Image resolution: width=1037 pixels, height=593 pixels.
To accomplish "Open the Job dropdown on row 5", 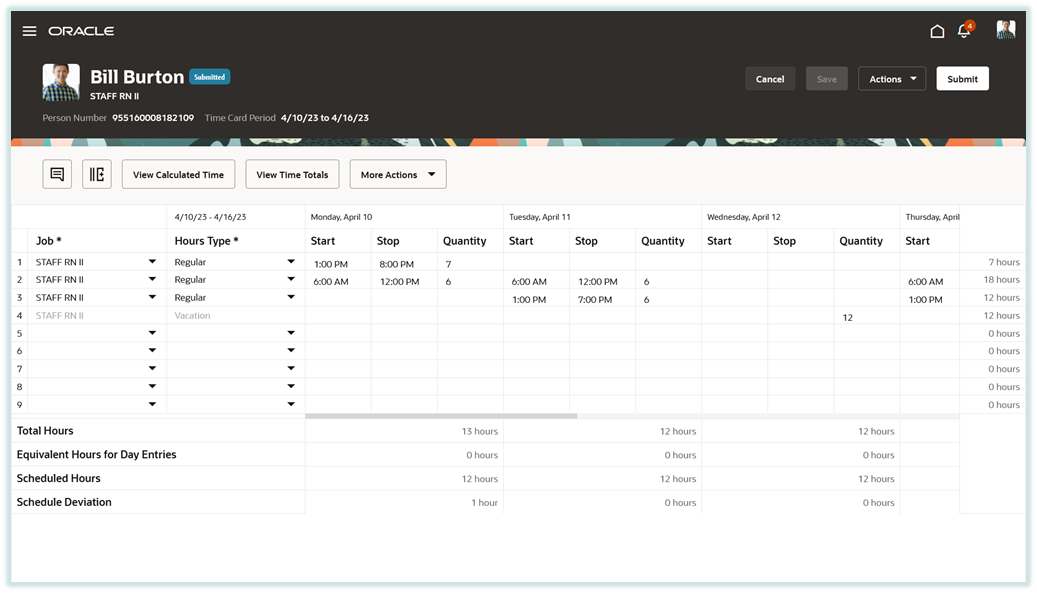I will coord(152,333).
